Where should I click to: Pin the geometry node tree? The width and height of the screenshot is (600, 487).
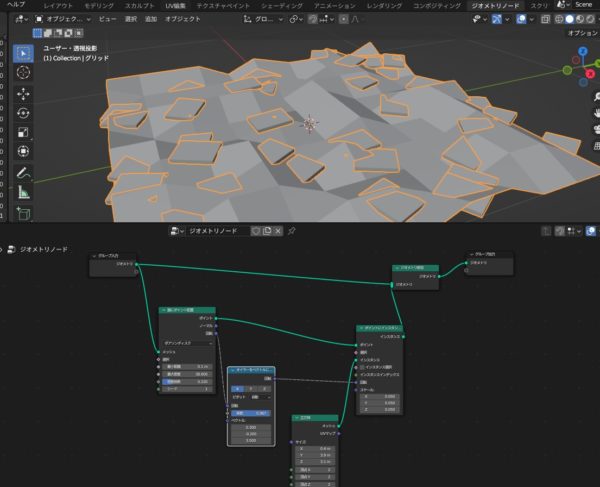[x=291, y=231]
